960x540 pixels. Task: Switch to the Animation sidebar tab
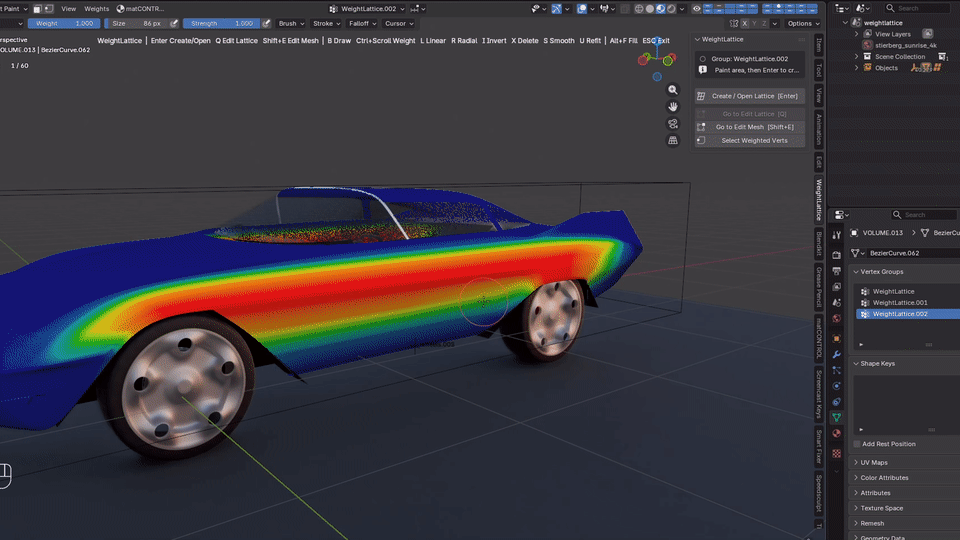coord(819,129)
